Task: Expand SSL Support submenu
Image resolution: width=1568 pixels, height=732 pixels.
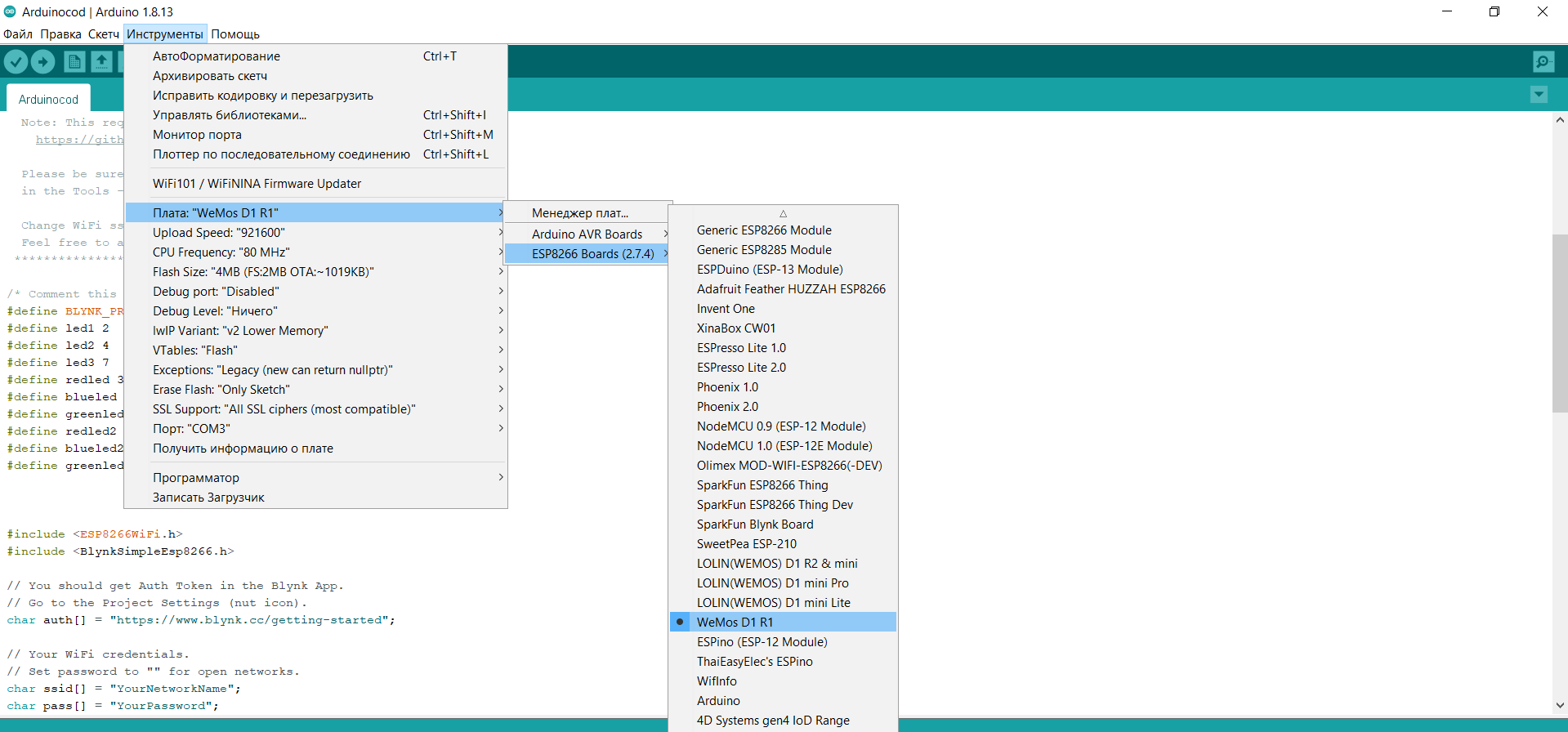Action: pos(315,409)
